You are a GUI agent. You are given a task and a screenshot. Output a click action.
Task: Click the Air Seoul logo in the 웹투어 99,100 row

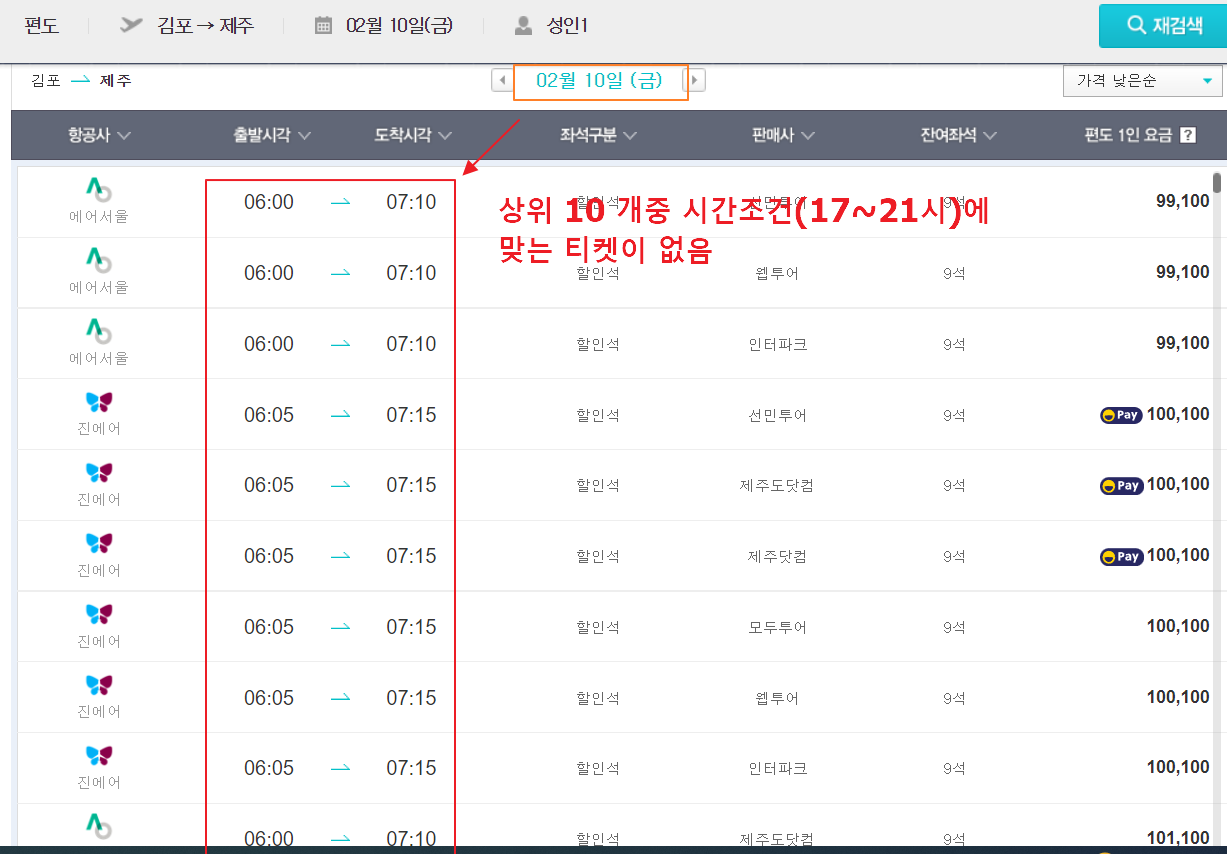tap(99, 260)
